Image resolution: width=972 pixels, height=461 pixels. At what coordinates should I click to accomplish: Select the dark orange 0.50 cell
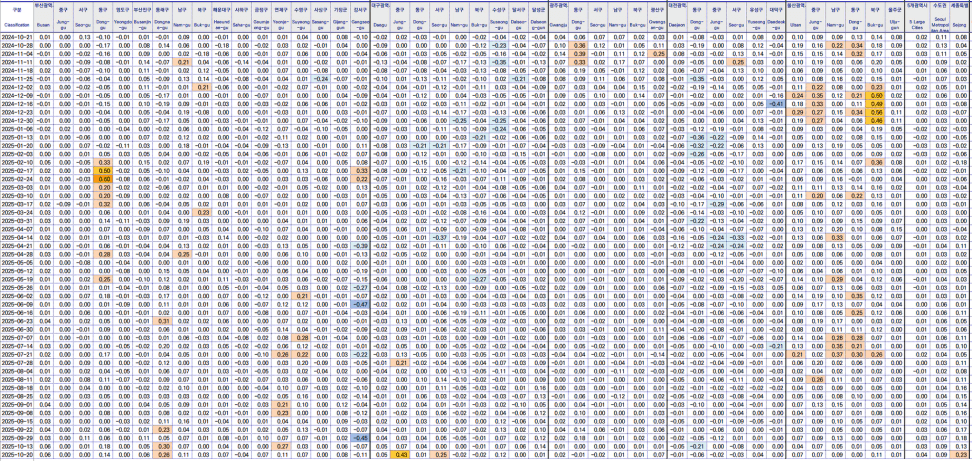[103, 170]
